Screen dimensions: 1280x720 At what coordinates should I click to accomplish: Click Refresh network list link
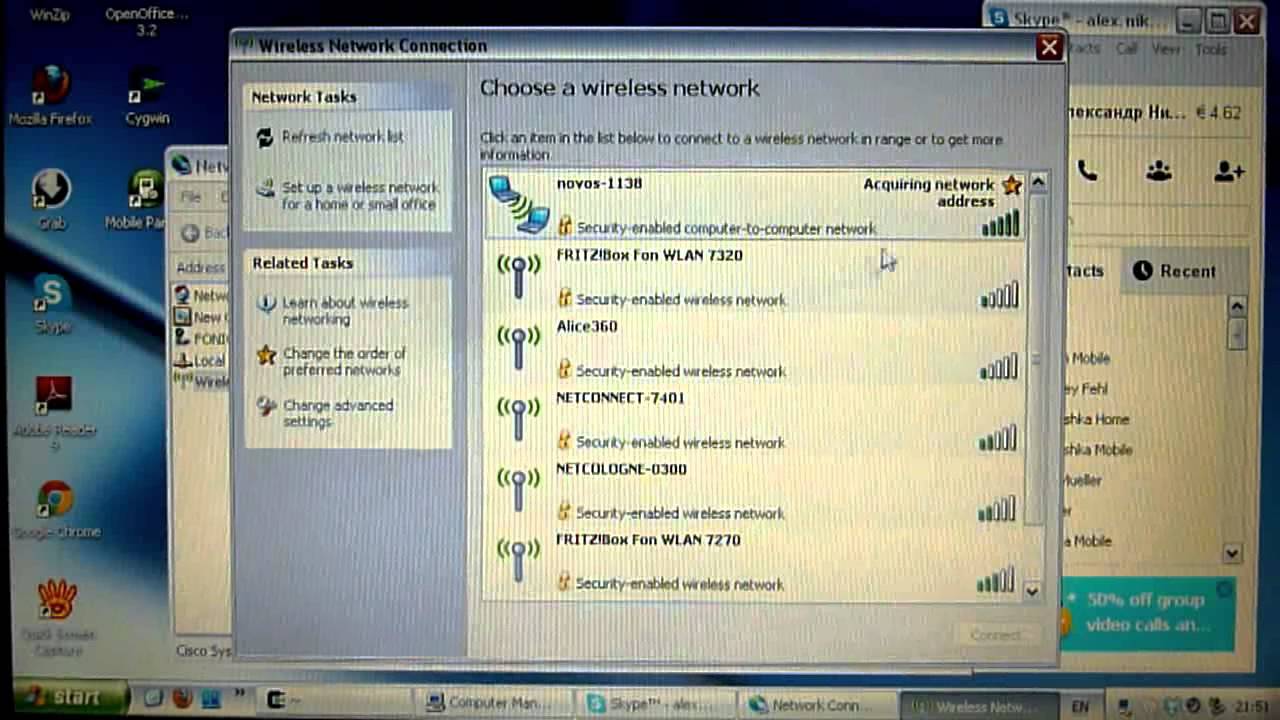(342, 137)
